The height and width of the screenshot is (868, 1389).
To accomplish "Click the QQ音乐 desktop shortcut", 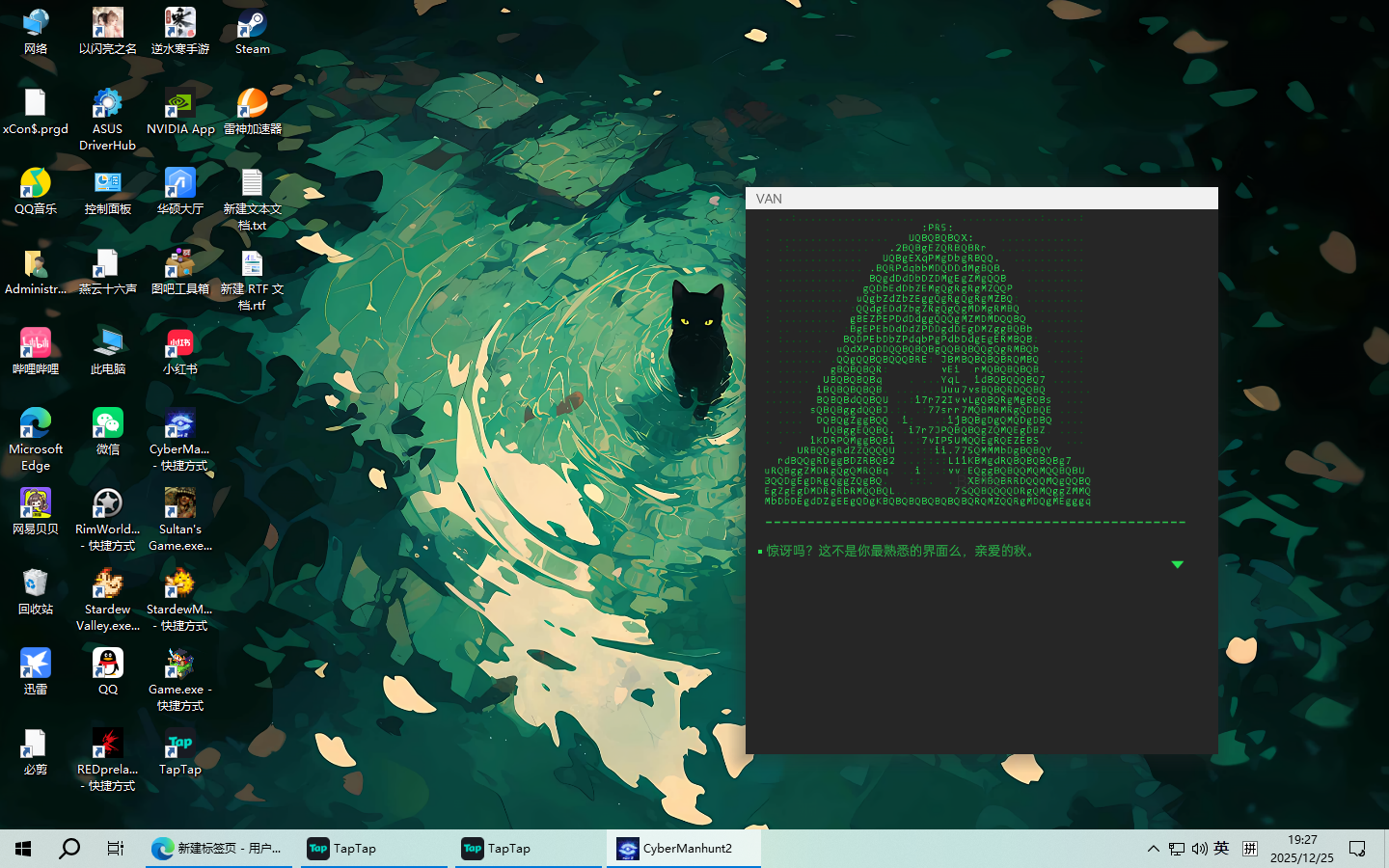I will click(x=36, y=191).
